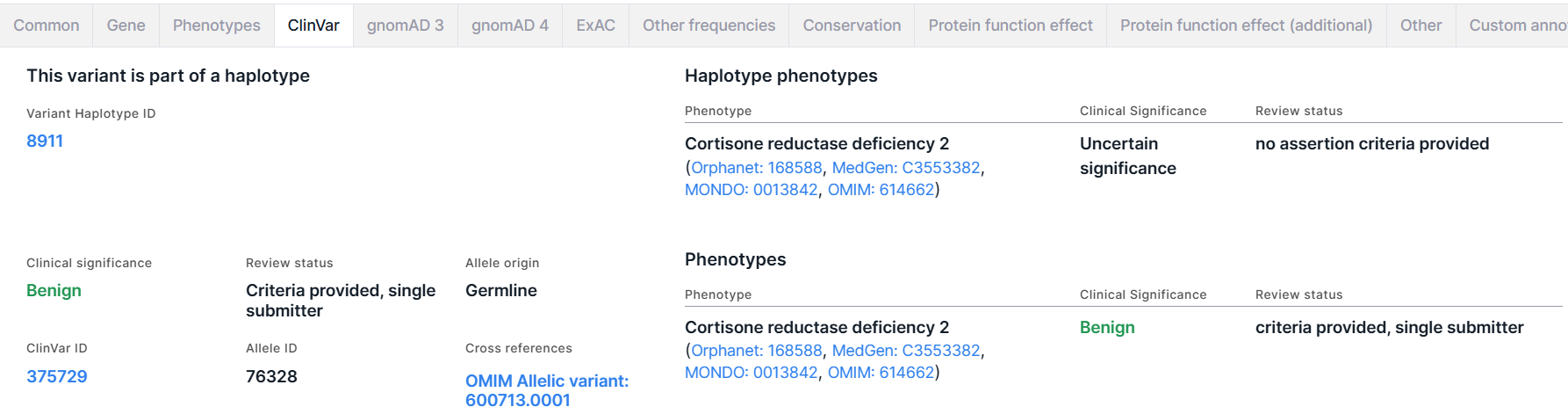Switch to gnomAD 4 tab
Image resolution: width=1568 pixels, height=414 pixels.
click(510, 25)
